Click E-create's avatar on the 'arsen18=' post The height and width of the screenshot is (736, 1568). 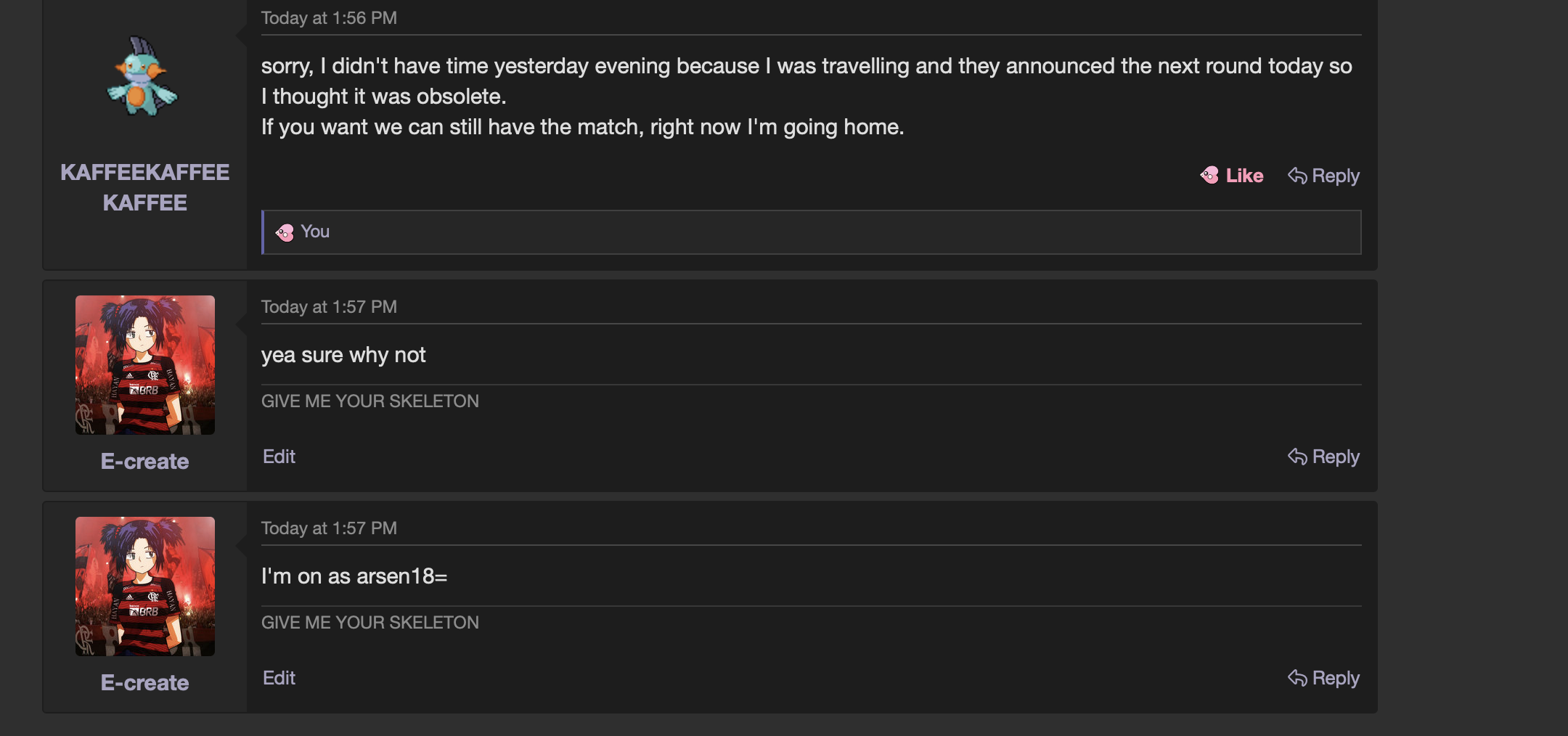coord(145,586)
